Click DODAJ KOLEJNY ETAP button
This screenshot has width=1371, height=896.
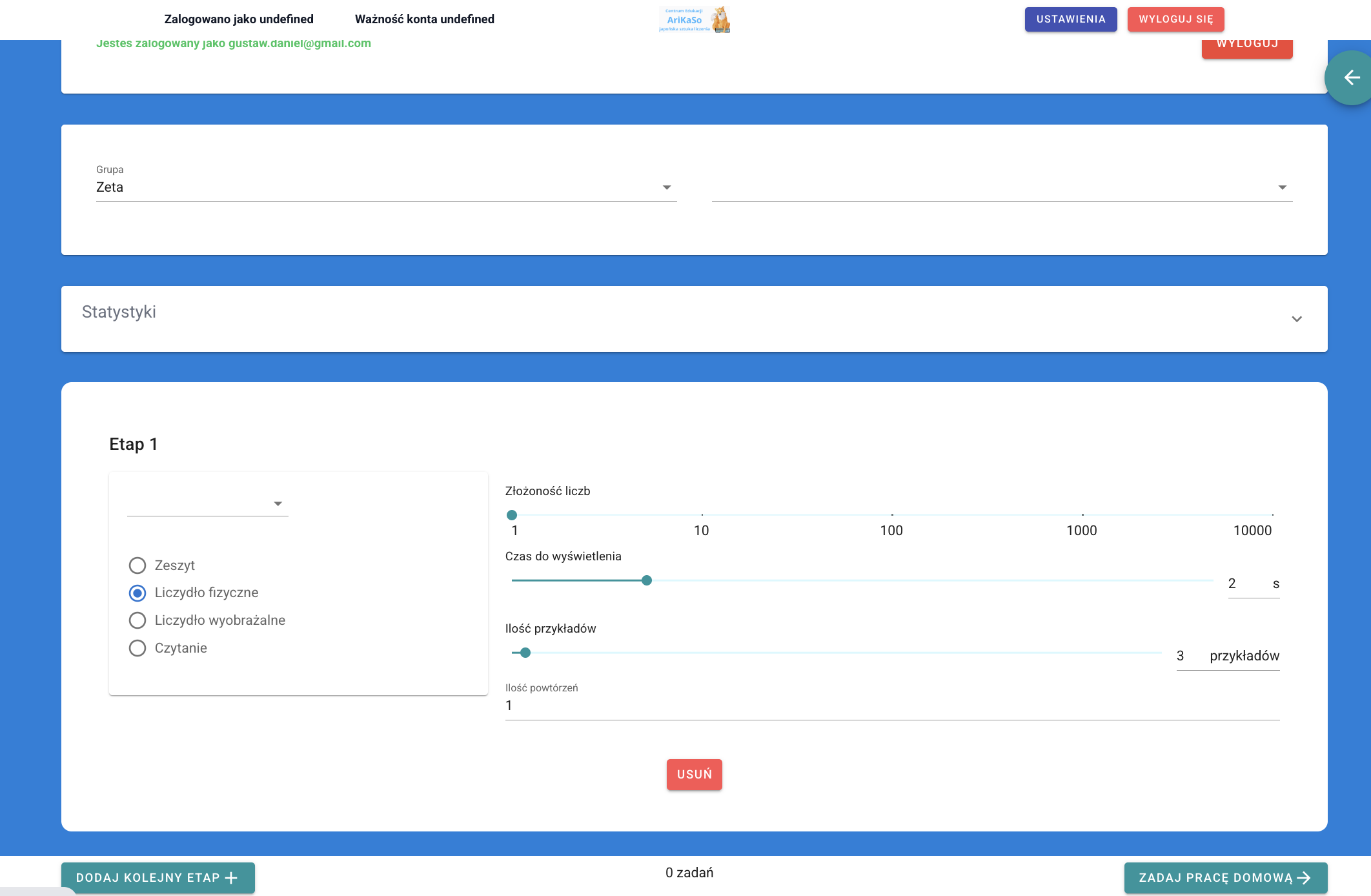(x=158, y=878)
